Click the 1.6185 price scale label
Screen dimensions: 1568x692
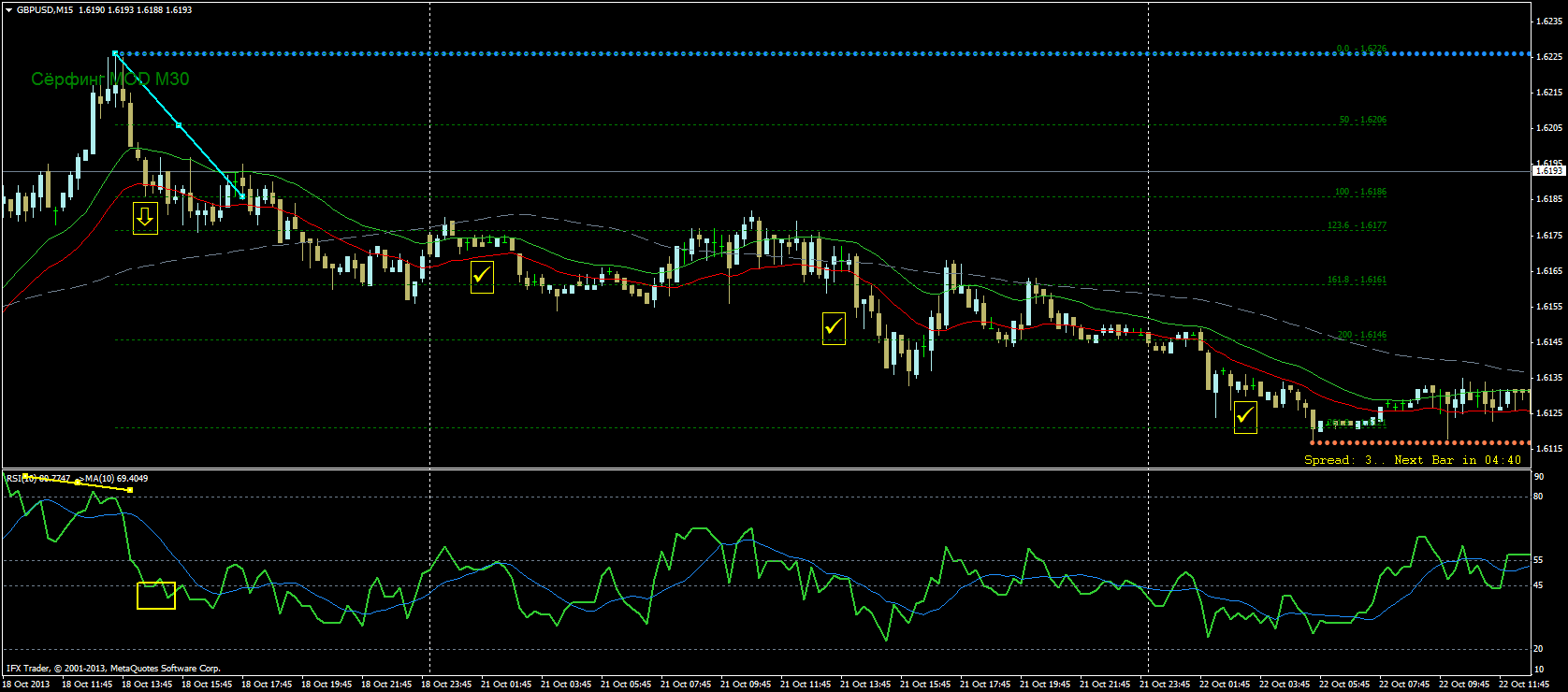(x=1549, y=199)
